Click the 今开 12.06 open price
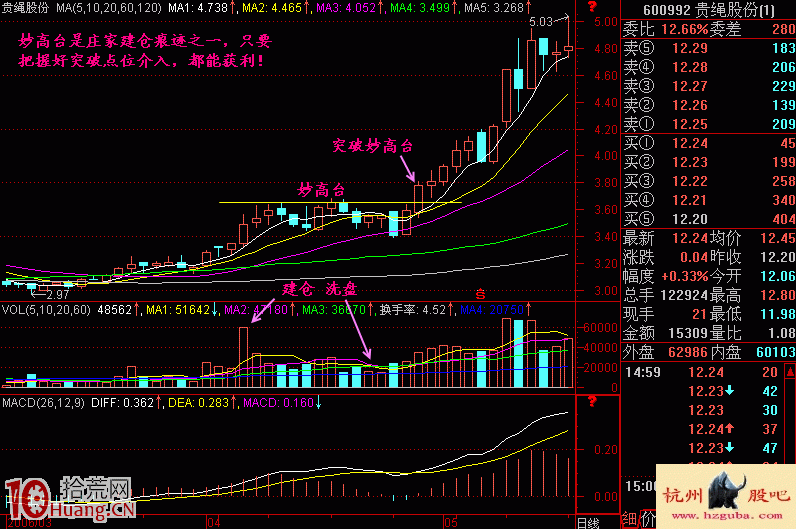796x529 pixels. pos(752,276)
